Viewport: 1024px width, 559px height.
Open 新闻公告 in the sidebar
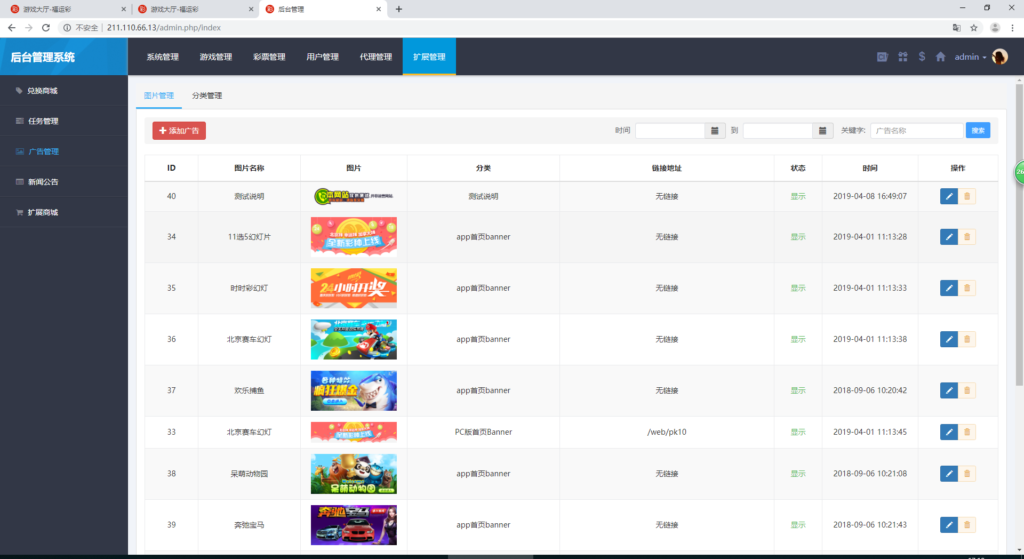point(43,182)
